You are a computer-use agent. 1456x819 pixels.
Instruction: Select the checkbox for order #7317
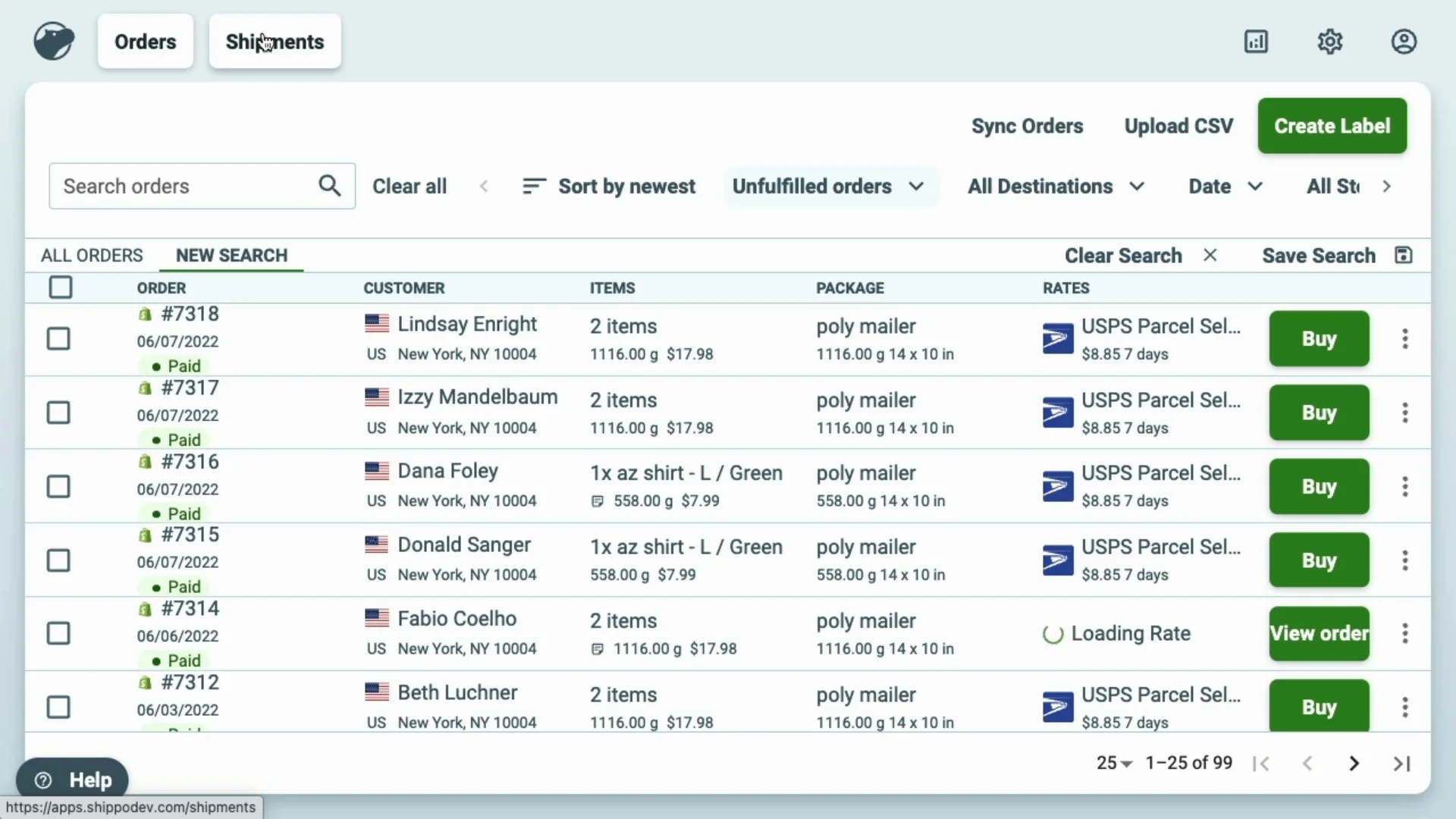pyautogui.click(x=58, y=413)
